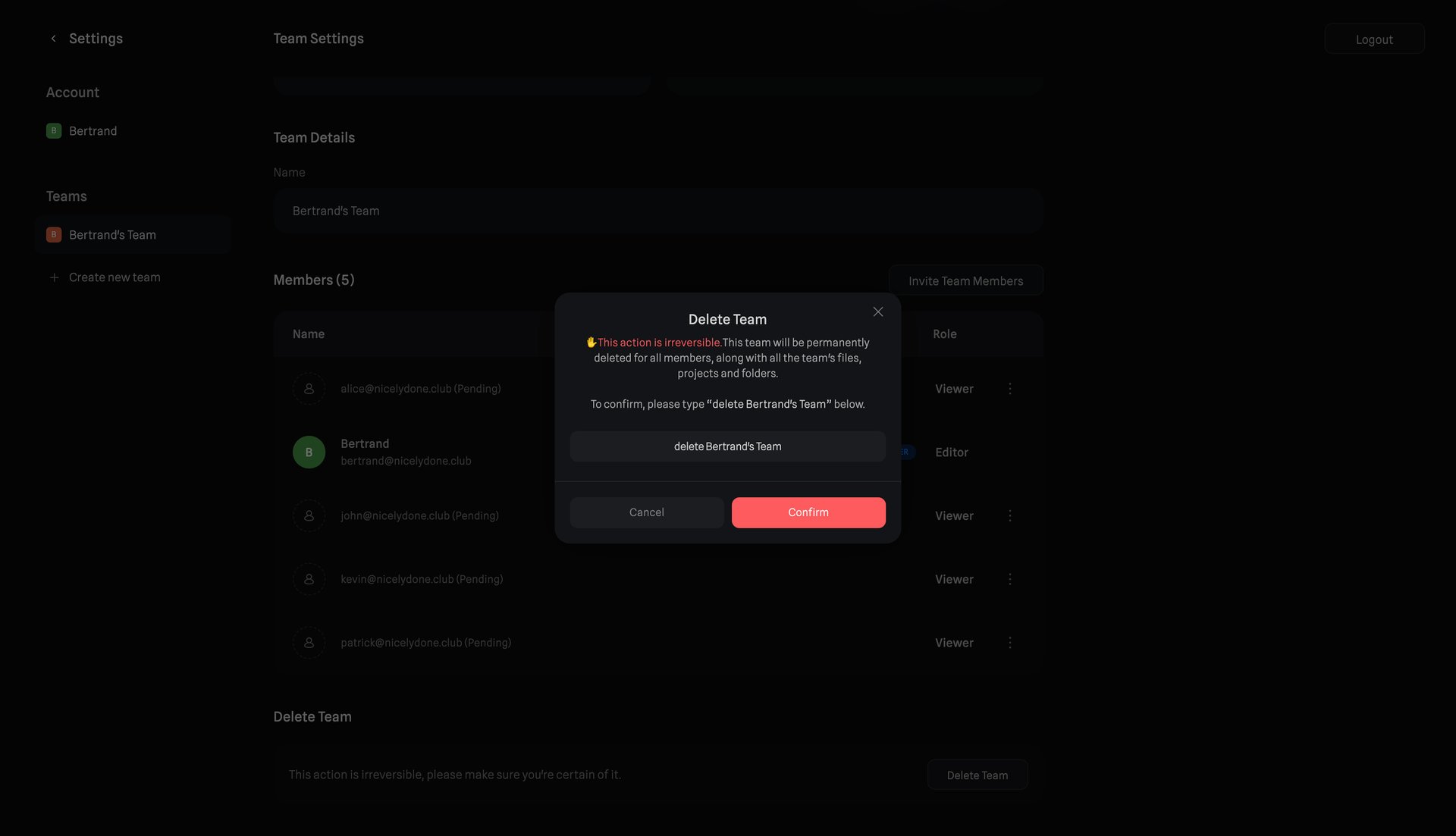This screenshot has height=836, width=1456.
Task: Click the Delete Team button at page bottom
Action: (977, 775)
